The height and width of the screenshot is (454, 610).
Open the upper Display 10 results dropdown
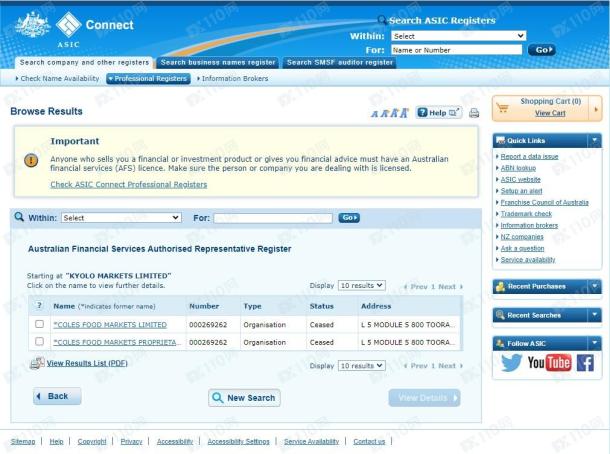click(362, 286)
